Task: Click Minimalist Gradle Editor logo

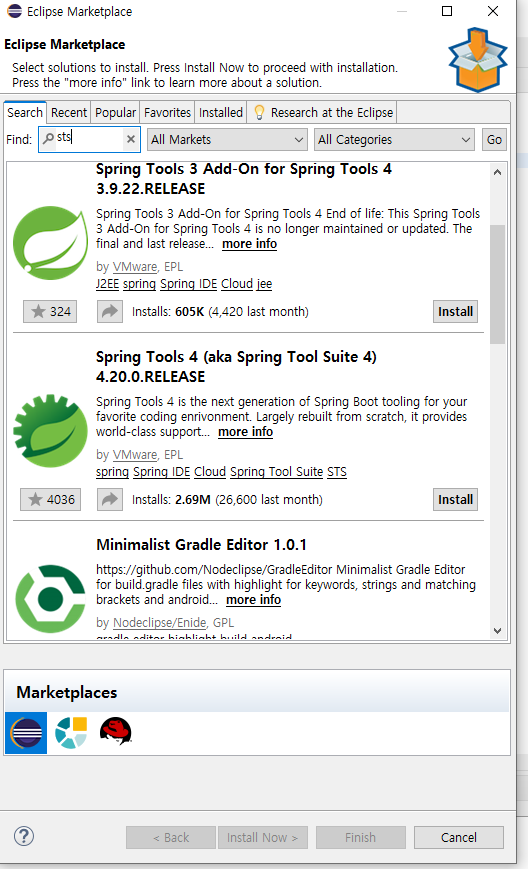Action: (50, 599)
